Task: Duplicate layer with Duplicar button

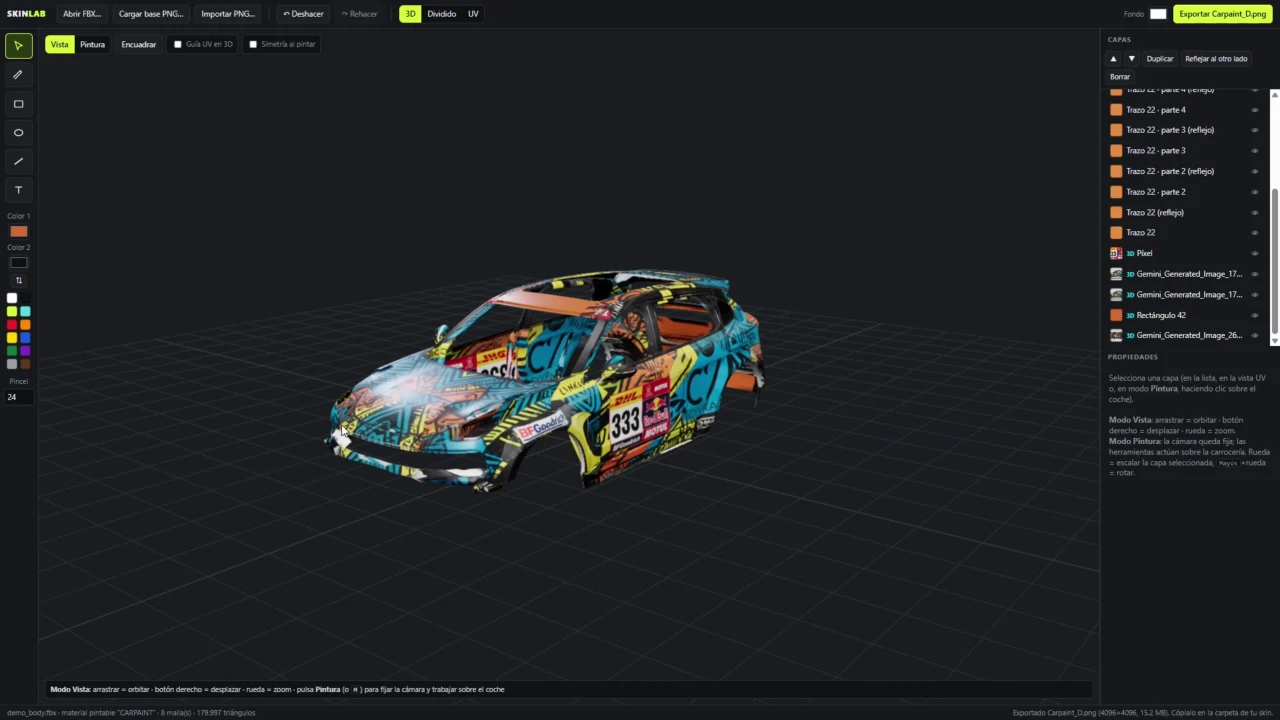Action: point(1160,59)
